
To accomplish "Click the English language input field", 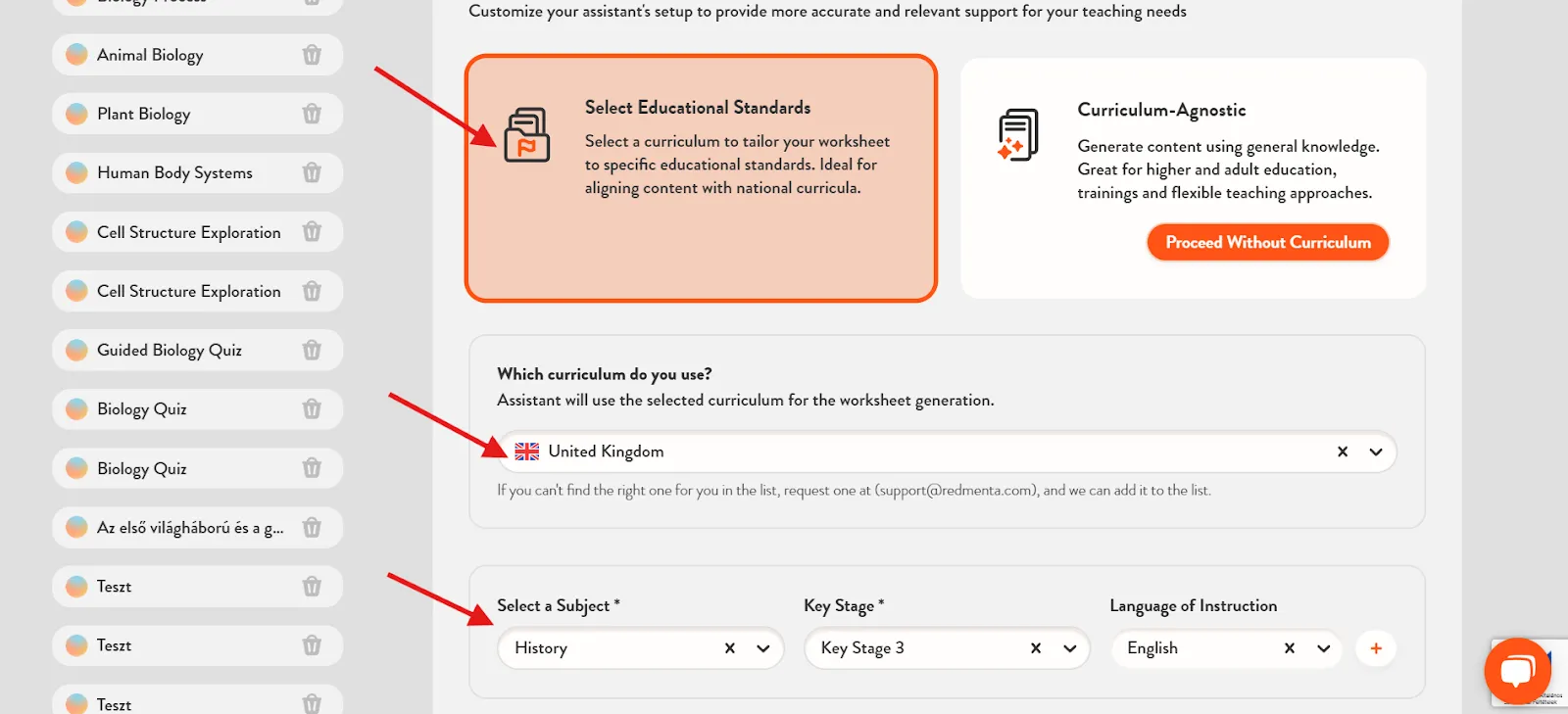I will 1198,648.
